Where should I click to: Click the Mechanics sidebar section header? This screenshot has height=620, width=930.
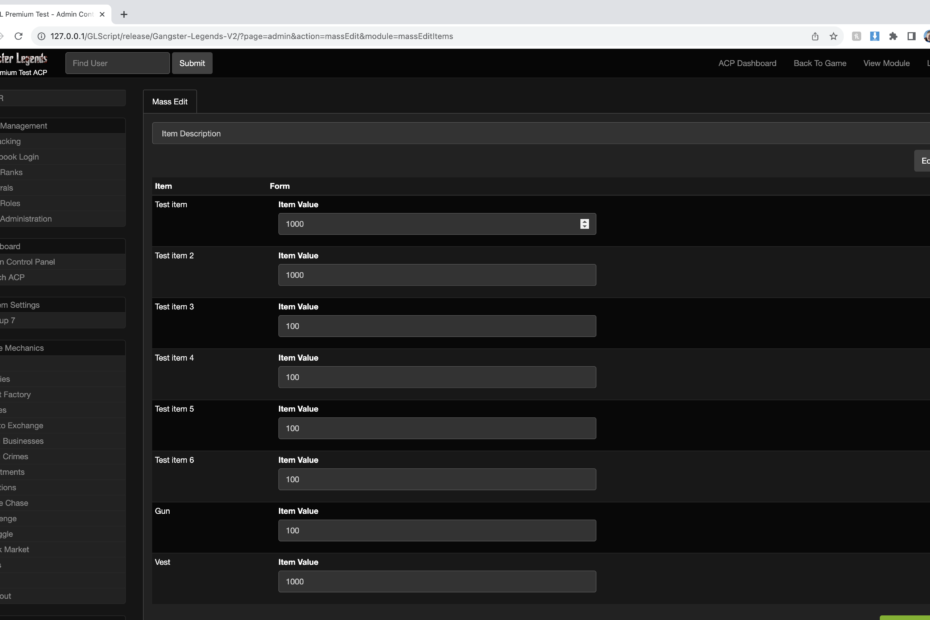22,348
